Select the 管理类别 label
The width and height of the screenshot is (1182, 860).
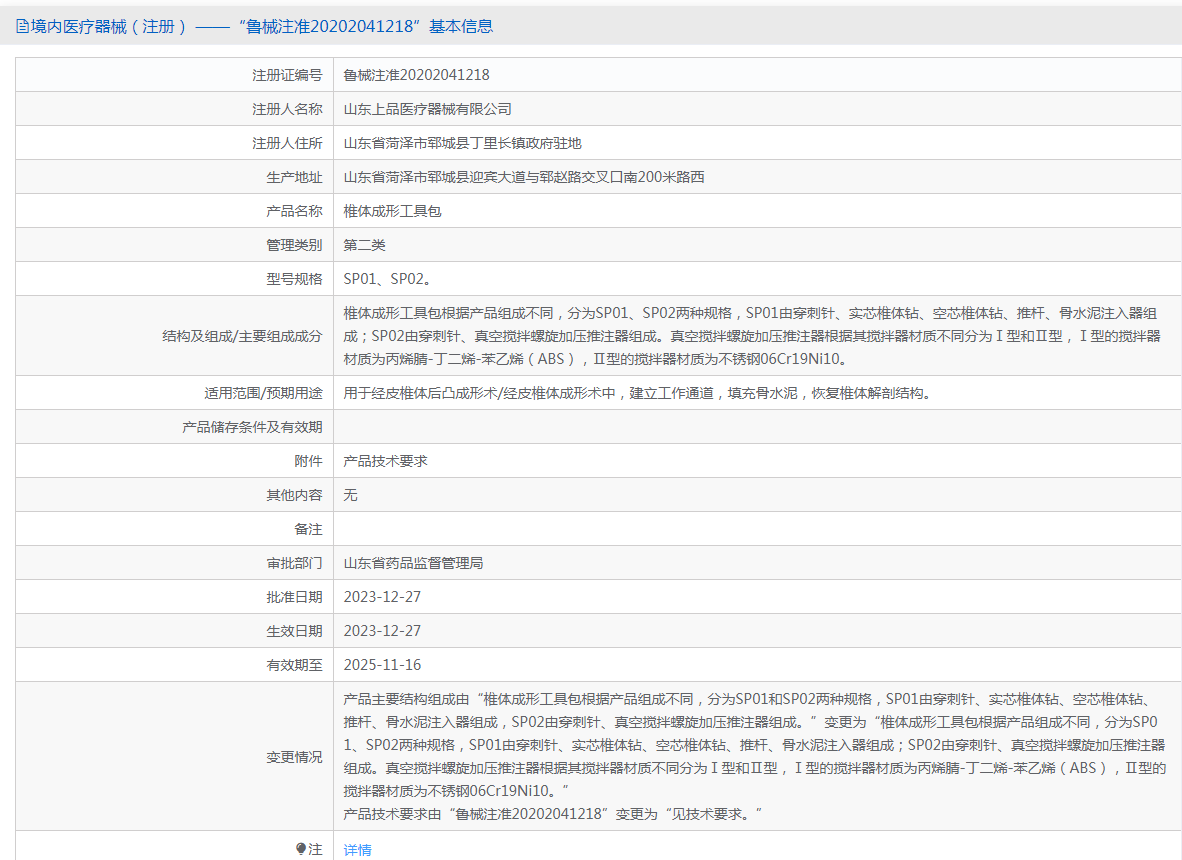[x=294, y=245]
